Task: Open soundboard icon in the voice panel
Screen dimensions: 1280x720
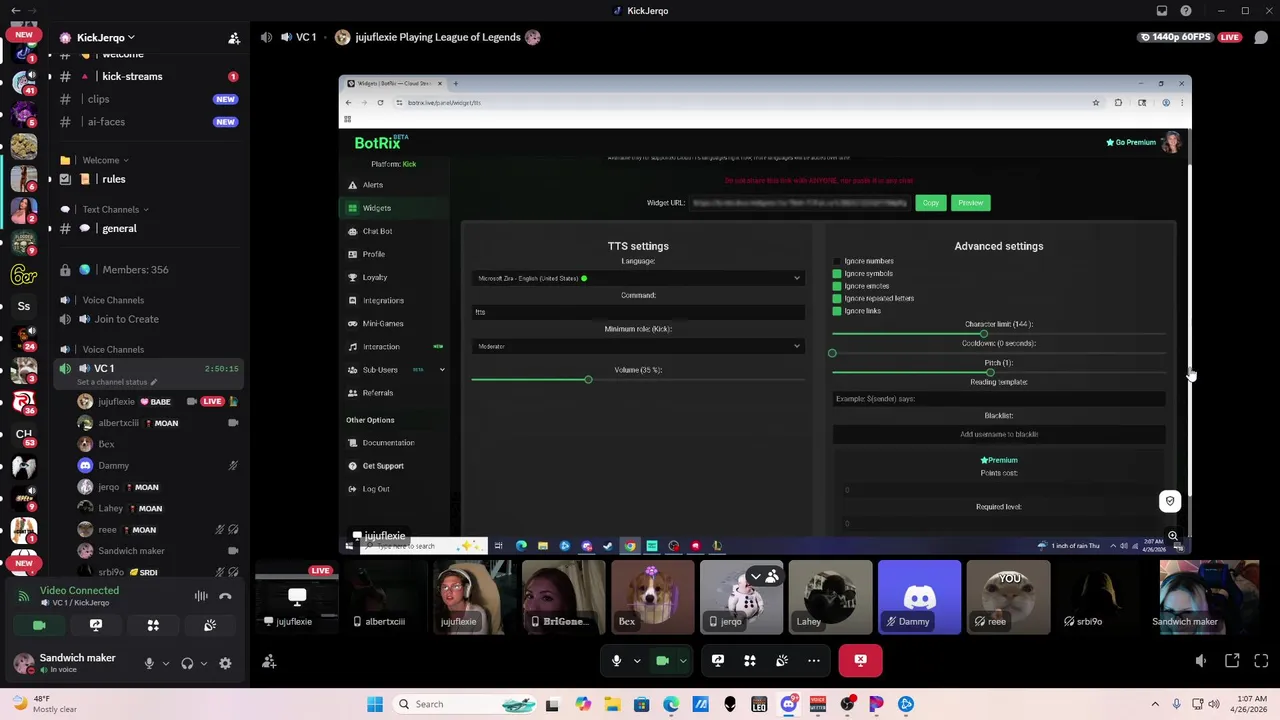Action: pos(210,625)
